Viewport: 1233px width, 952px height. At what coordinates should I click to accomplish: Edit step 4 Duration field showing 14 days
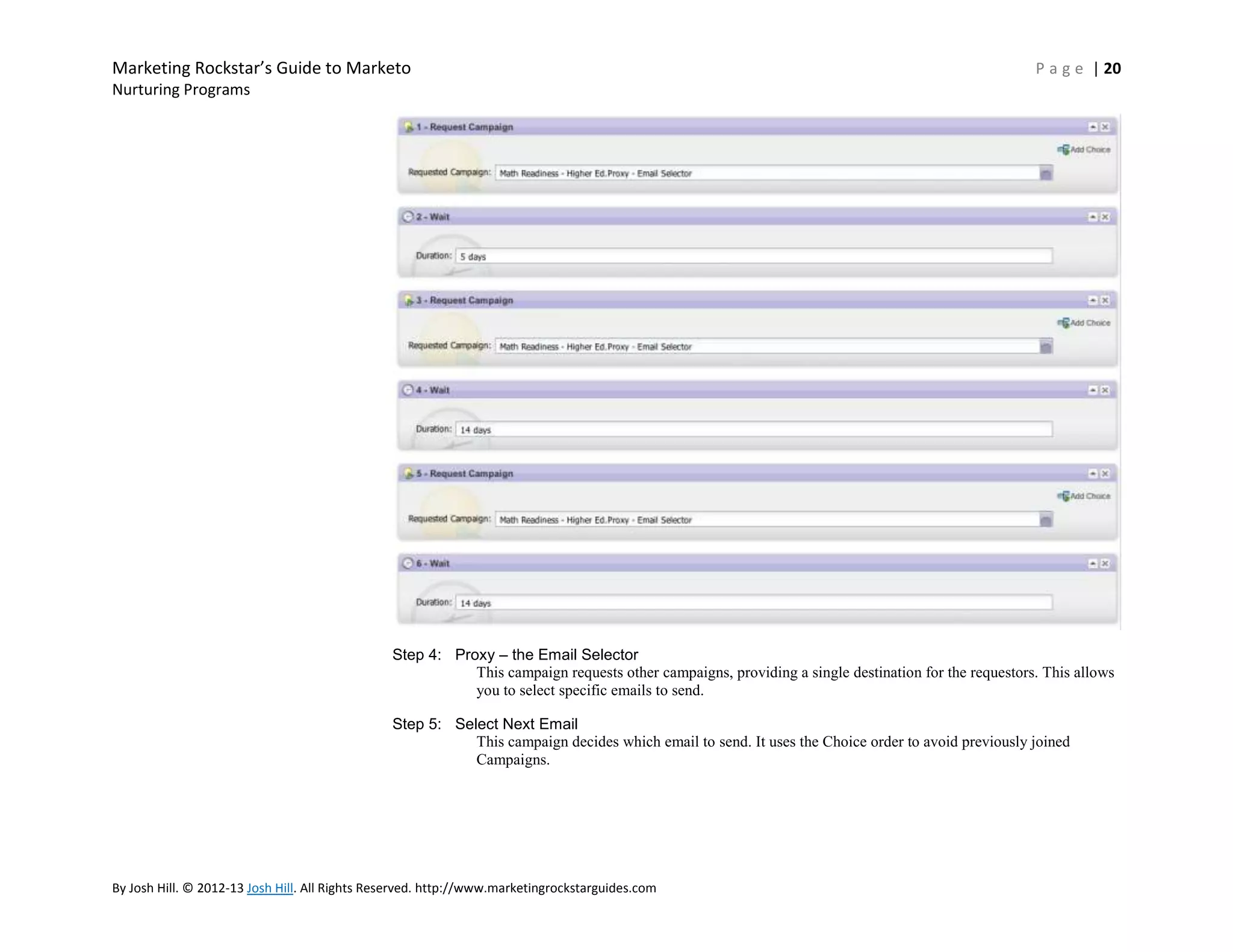pyautogui.click(x=754, y=430)
